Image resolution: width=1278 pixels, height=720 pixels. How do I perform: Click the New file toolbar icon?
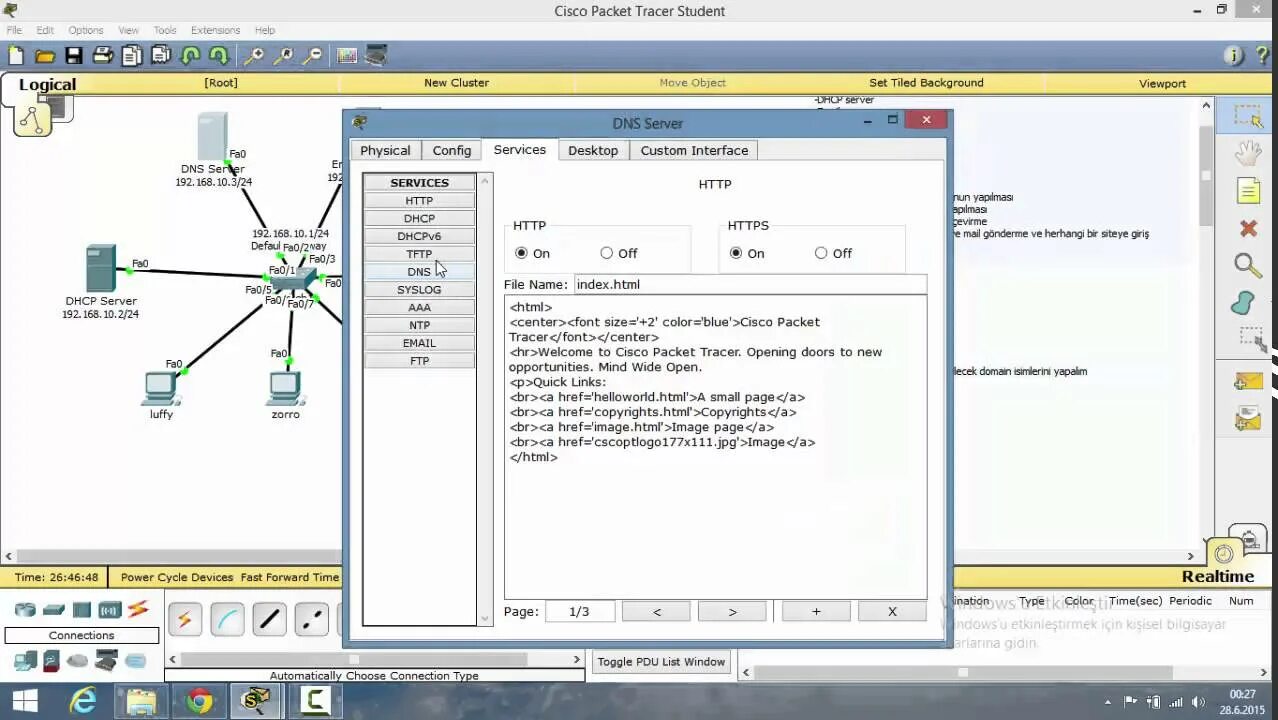coord(15,56)
